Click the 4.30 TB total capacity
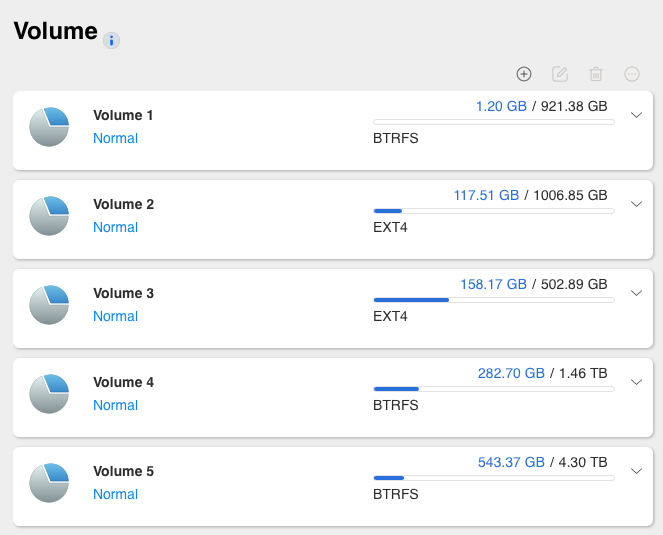Screen dimensions: 663x535 tap(583, 462)
